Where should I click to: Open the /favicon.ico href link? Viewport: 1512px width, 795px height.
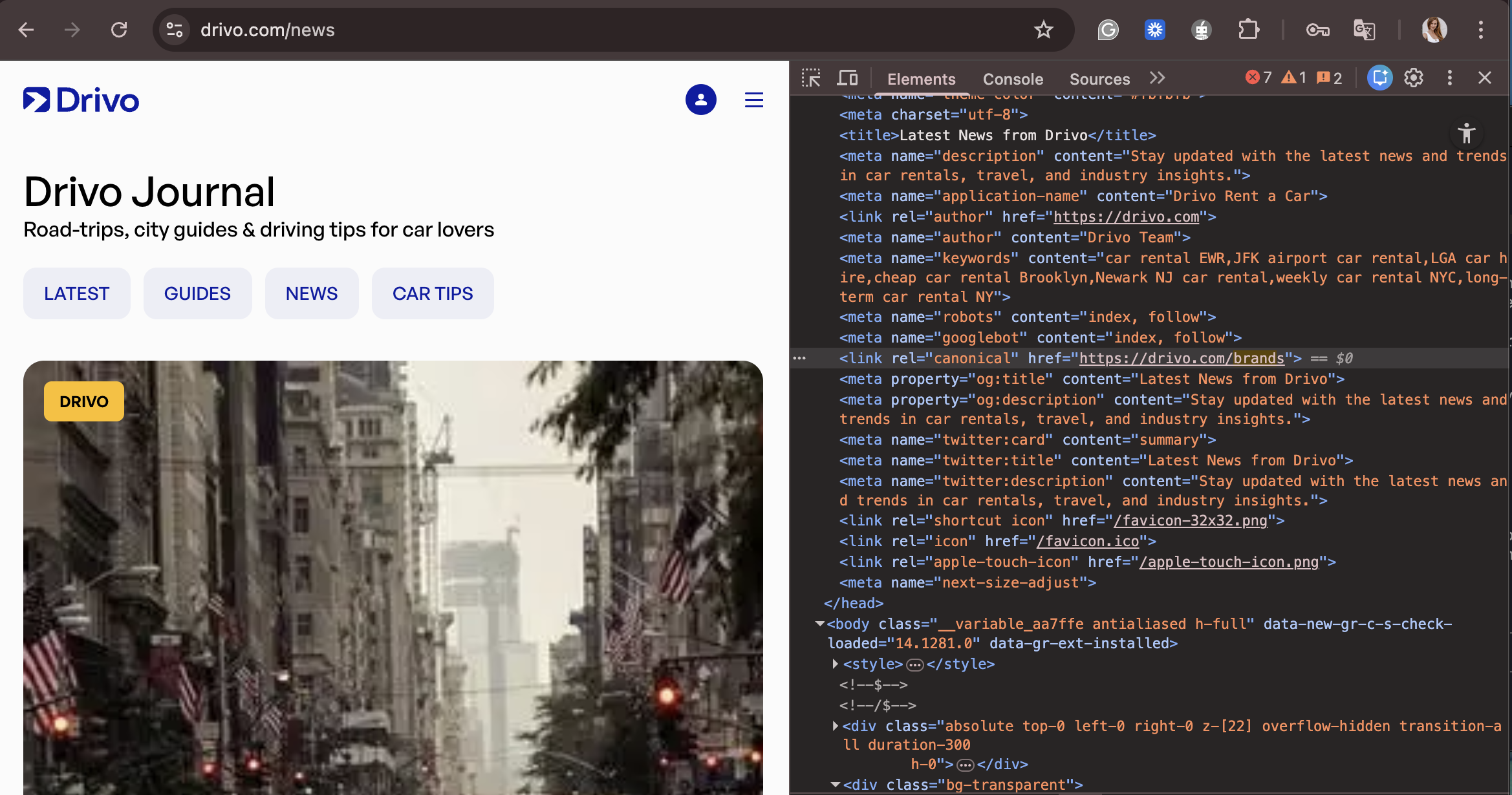pyautogui.click(x=1087, y=542)
